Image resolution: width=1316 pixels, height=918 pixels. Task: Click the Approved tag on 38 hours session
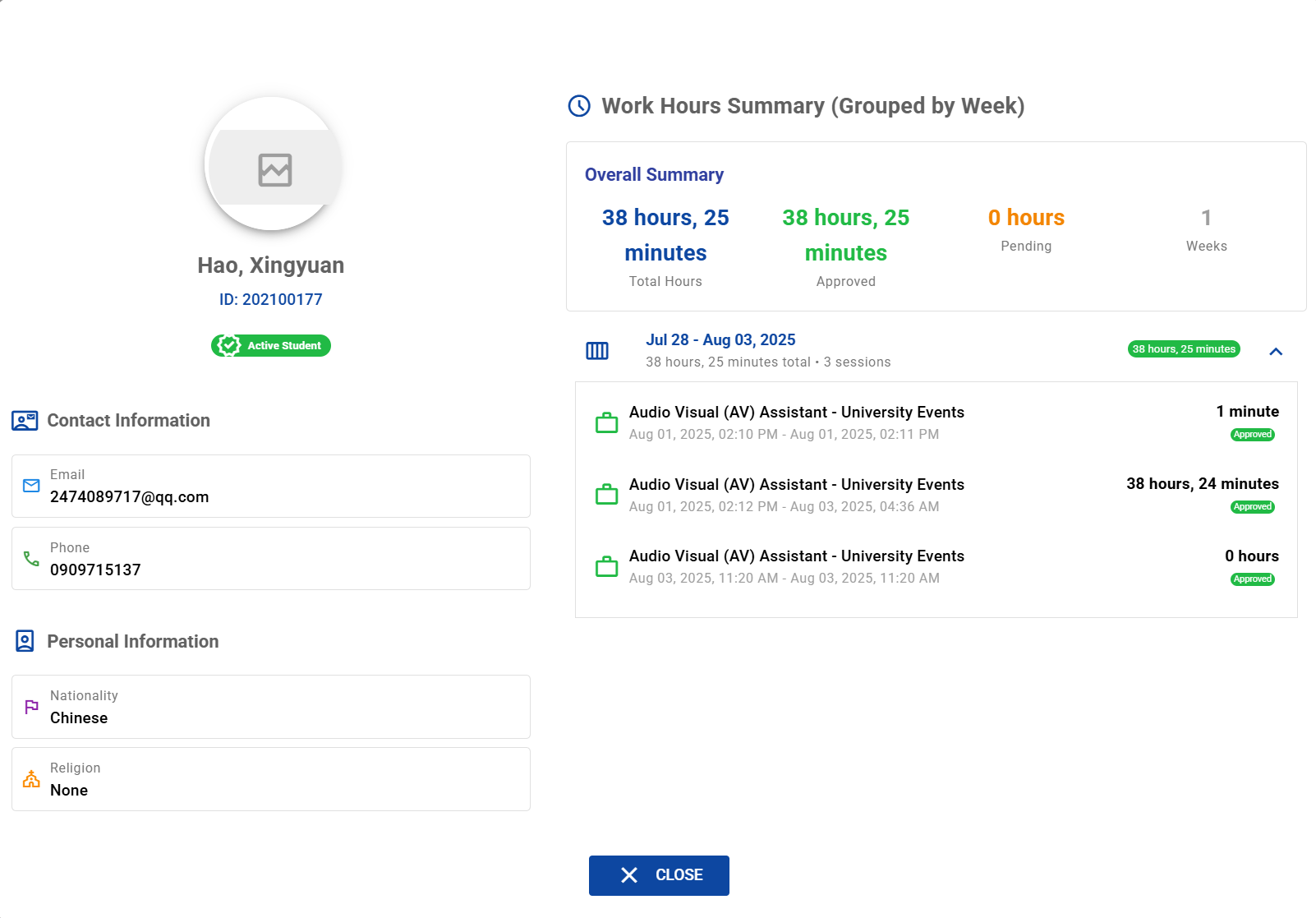point(1252,507)
